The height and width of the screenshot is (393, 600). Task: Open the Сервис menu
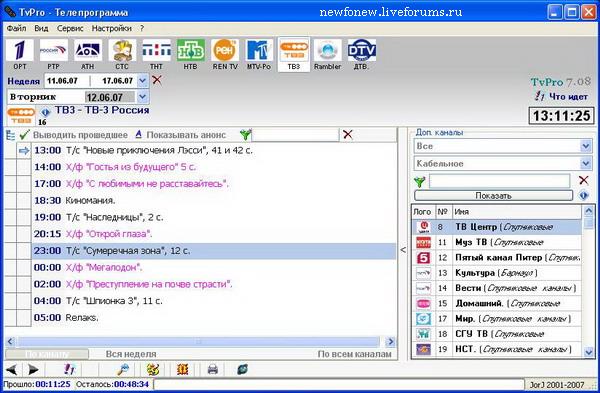[70, 28]
